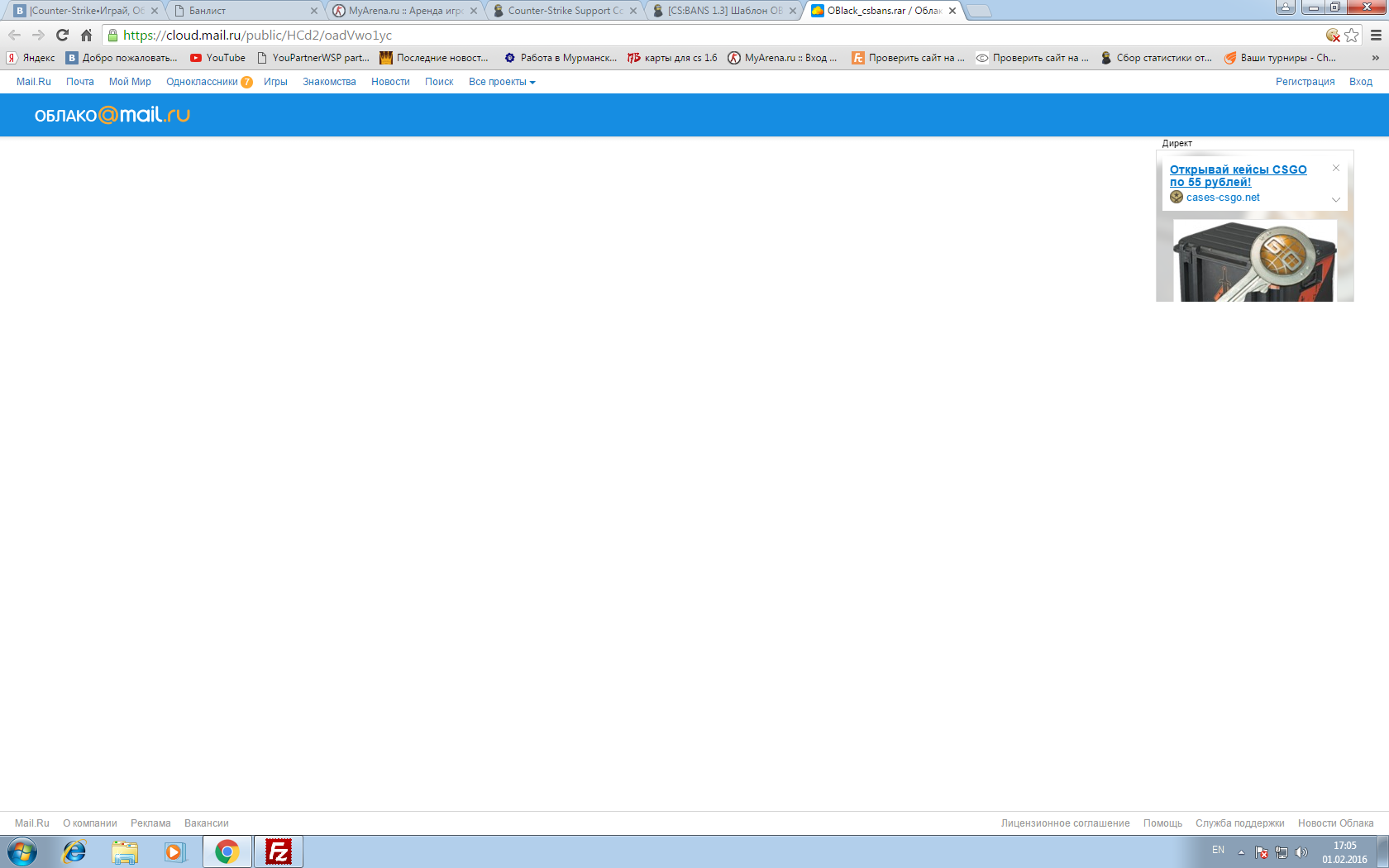
Task: Open the Chrome menu hamburger icon
Action: tap(1377, 35)
